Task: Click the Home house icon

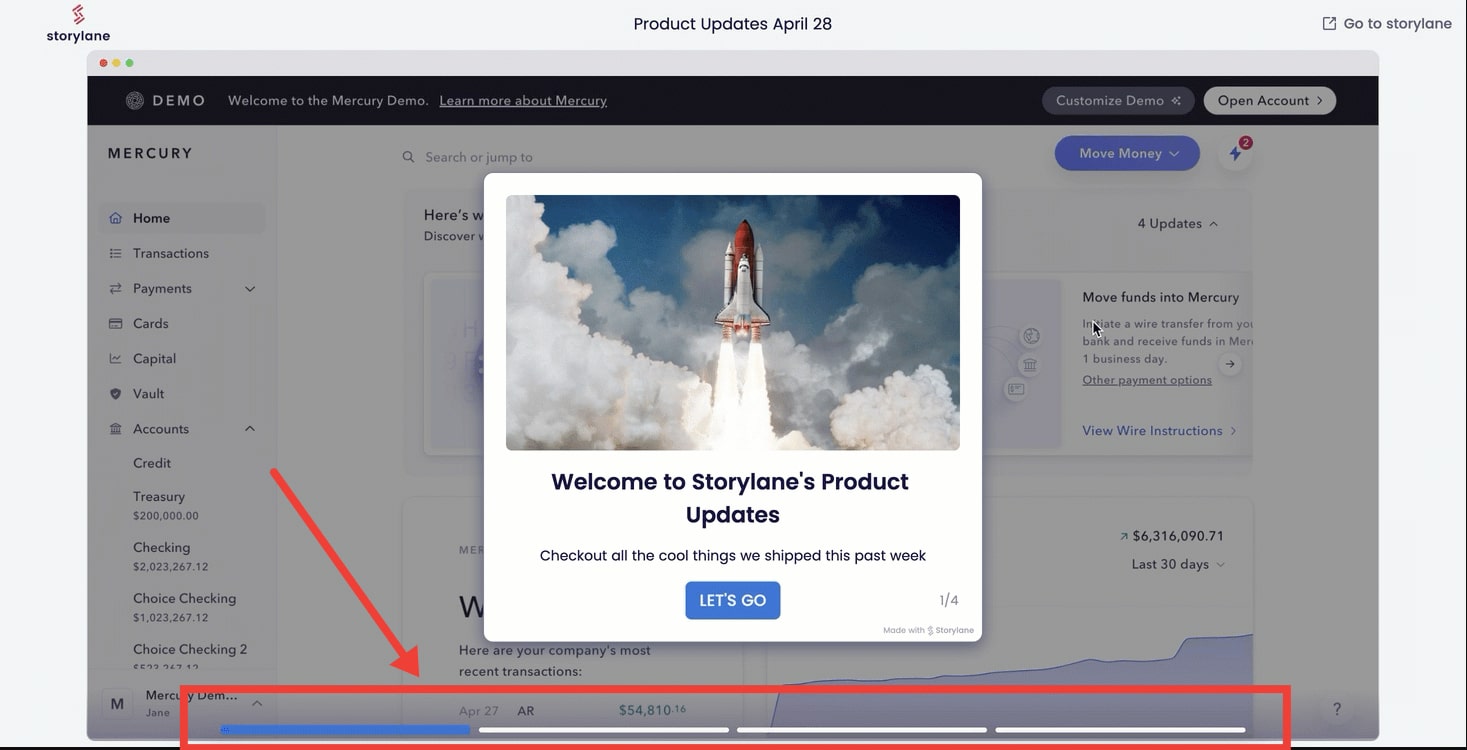Action: (115, 218)
